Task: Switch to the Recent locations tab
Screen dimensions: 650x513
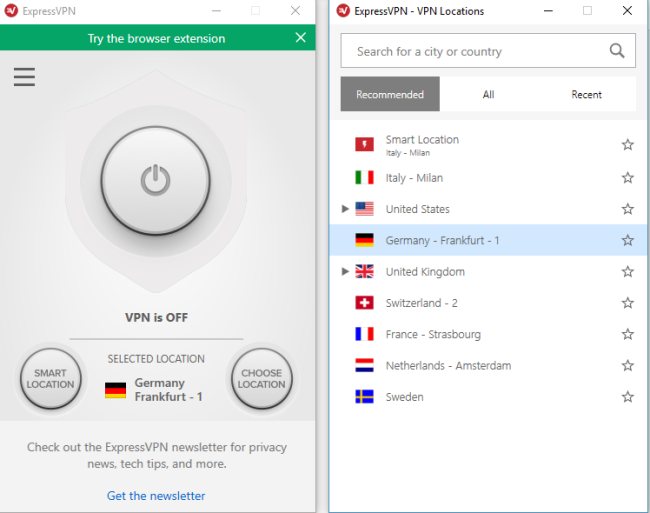Action: coord(586,95)
